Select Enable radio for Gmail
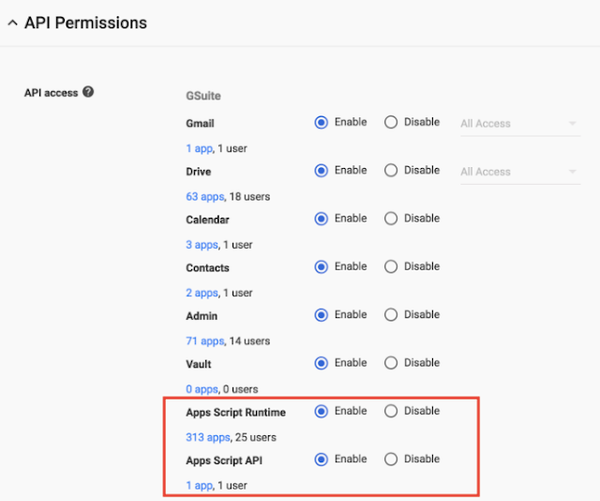 point(321,122)
